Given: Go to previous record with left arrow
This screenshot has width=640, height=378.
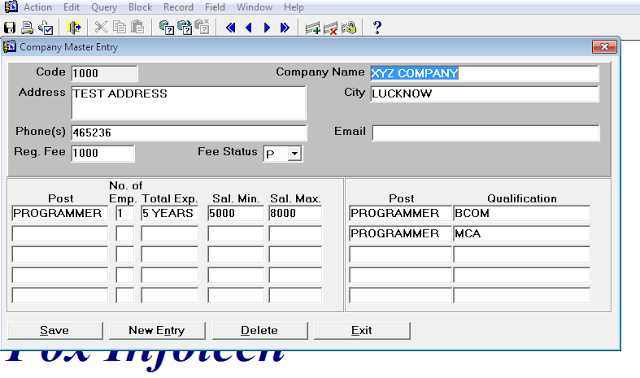Looking at the screenshot, I should pos(249,28).
